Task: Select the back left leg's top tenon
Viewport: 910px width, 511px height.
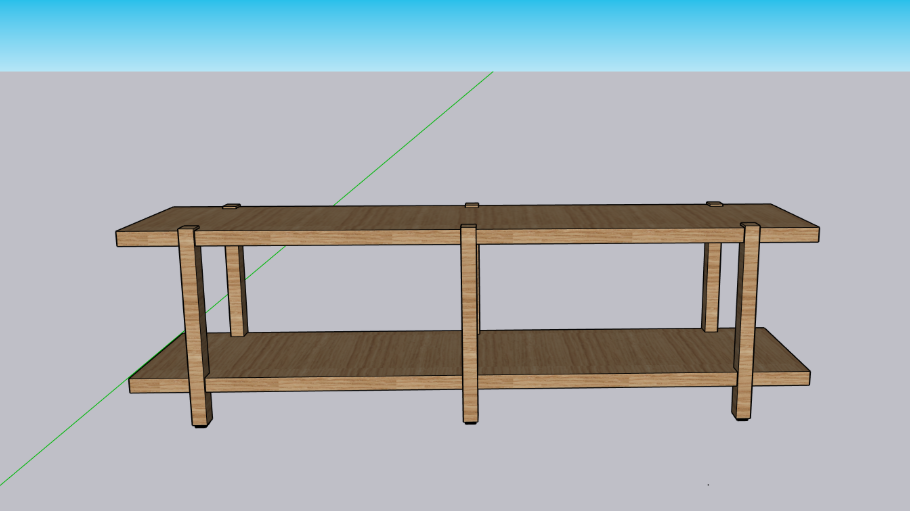Action: click(232, 206)
